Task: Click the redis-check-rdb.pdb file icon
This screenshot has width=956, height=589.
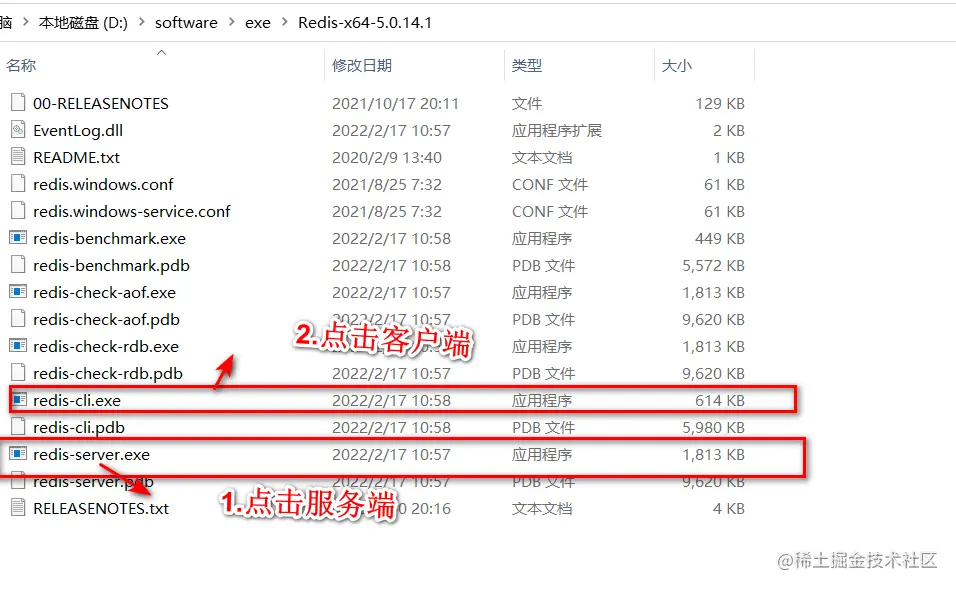Action: pos(18,373)
